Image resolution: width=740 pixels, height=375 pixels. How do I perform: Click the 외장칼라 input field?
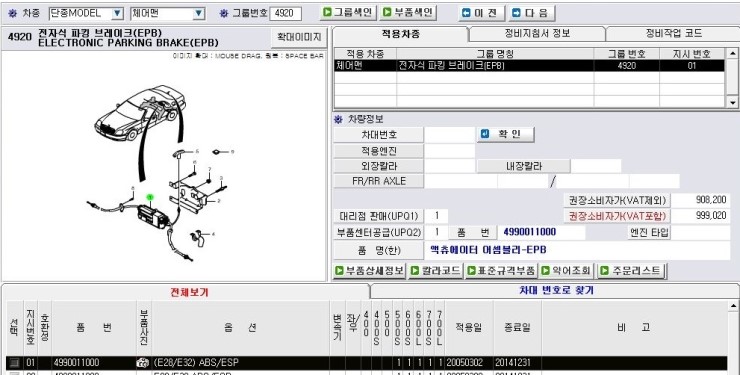click(x=450, y=166)
